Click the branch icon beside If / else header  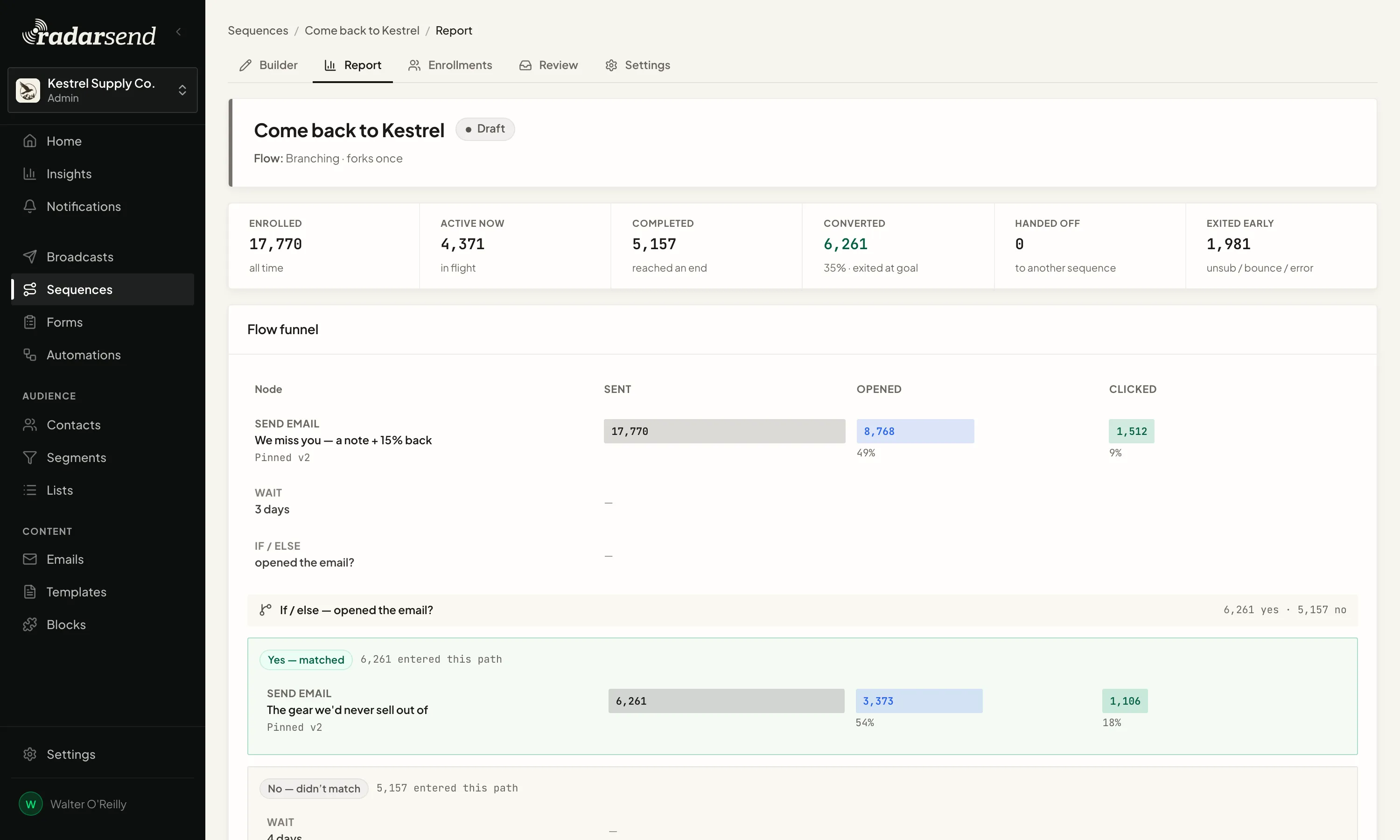click(x=266, y=610)
